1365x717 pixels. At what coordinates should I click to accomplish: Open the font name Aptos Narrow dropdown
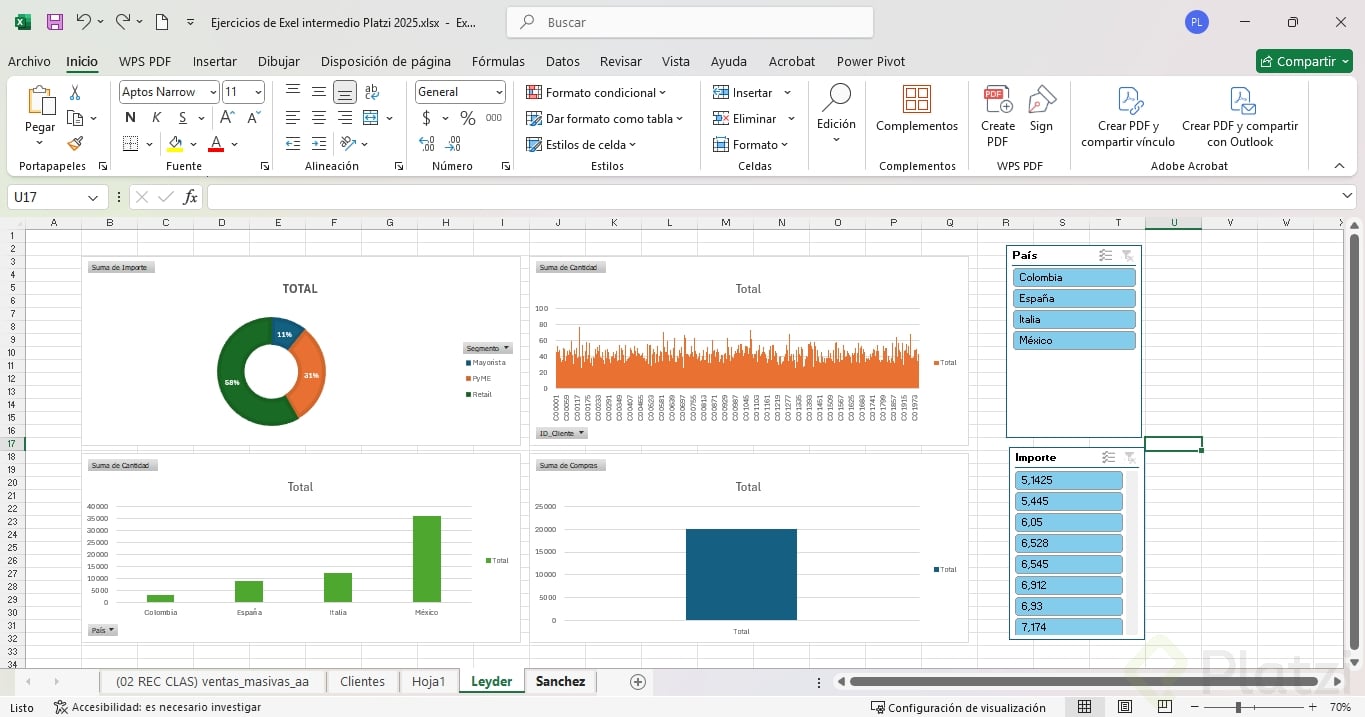pos(213,92)
